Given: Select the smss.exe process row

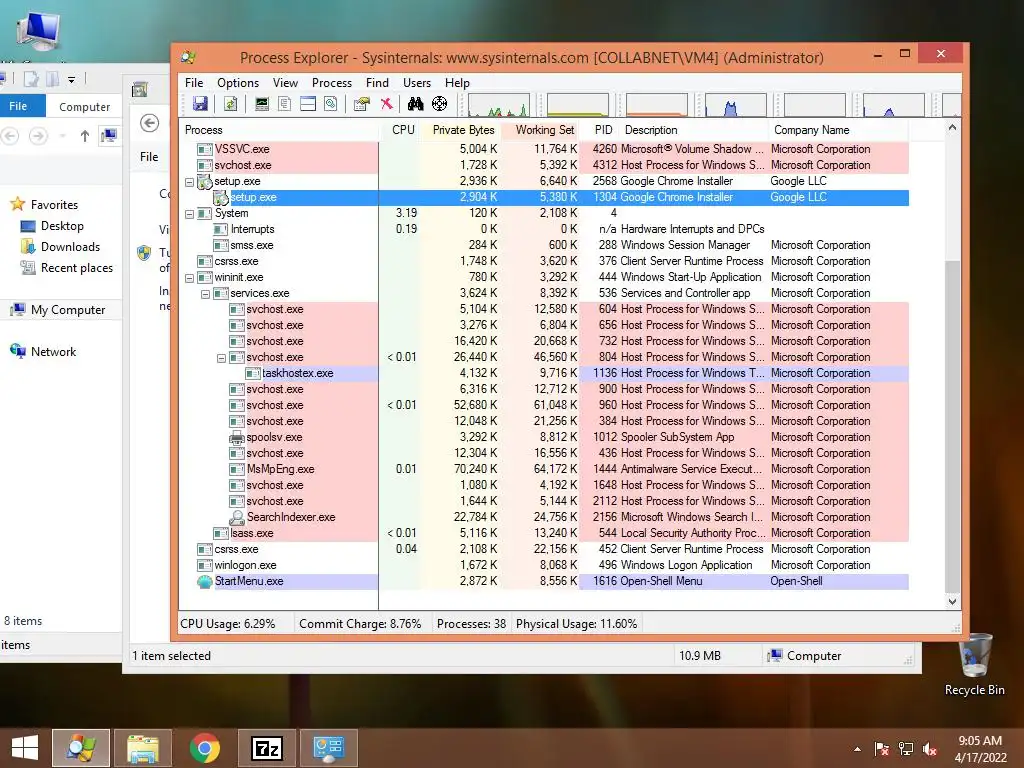Looking at the screenshot, I should tap(544, 245).
